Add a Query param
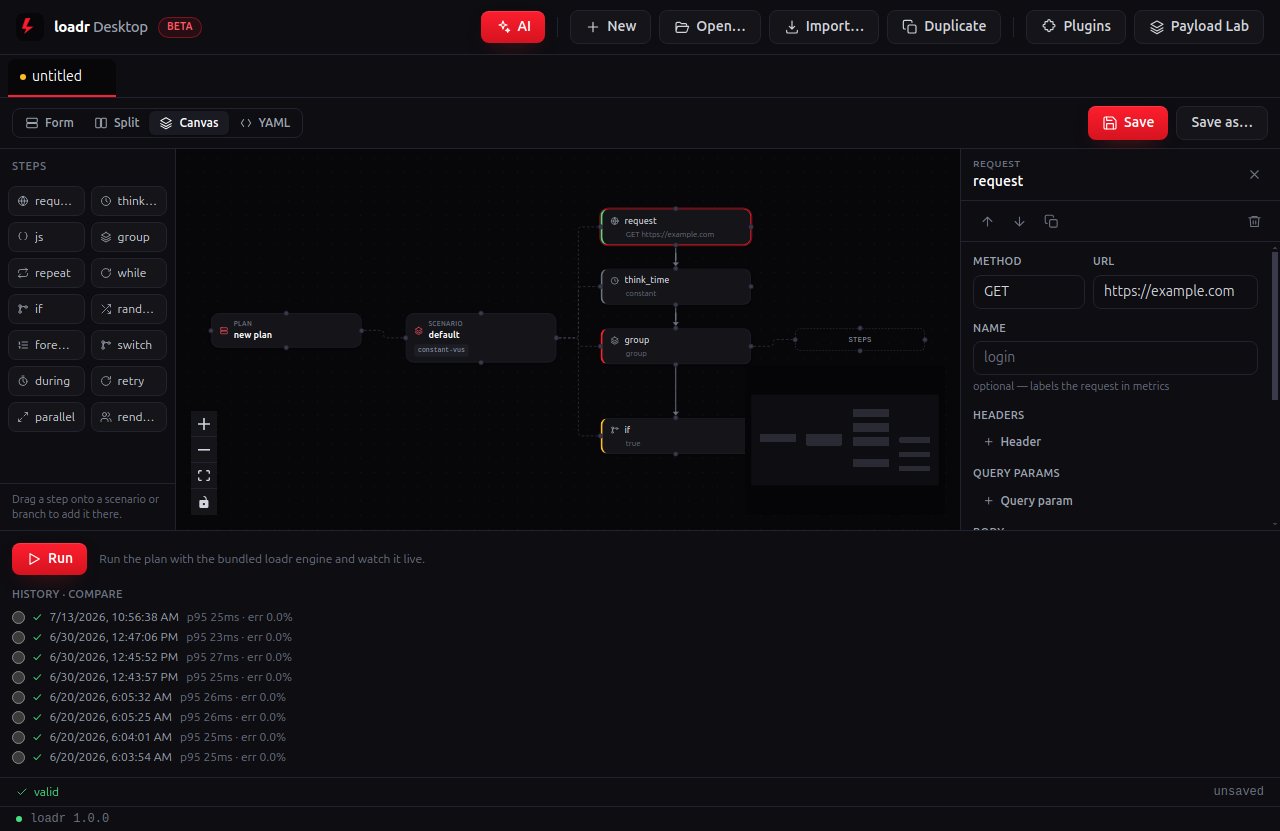The image size is (1280, 831). click(x=1028, y=501)
